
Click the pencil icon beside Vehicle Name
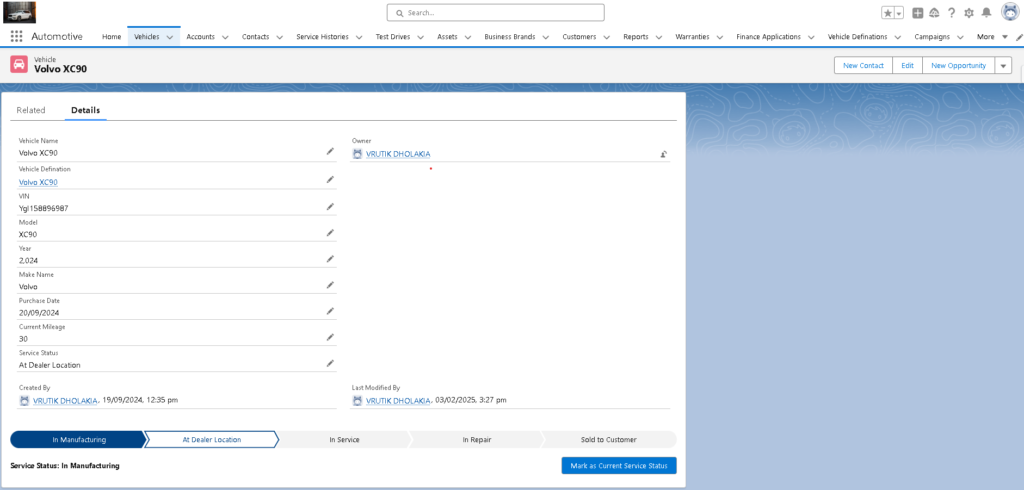tap(330, 151)
